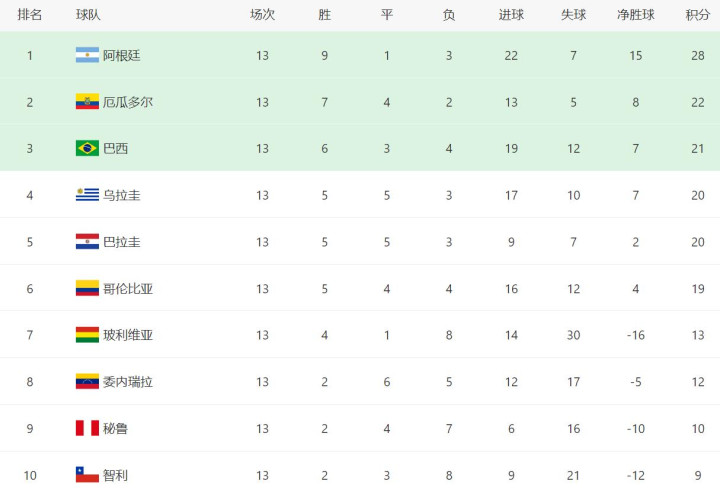The width and height of the screenshot is (720, 497).
Task: Open the 阿根廷 team link
Action: pos(122,56)
